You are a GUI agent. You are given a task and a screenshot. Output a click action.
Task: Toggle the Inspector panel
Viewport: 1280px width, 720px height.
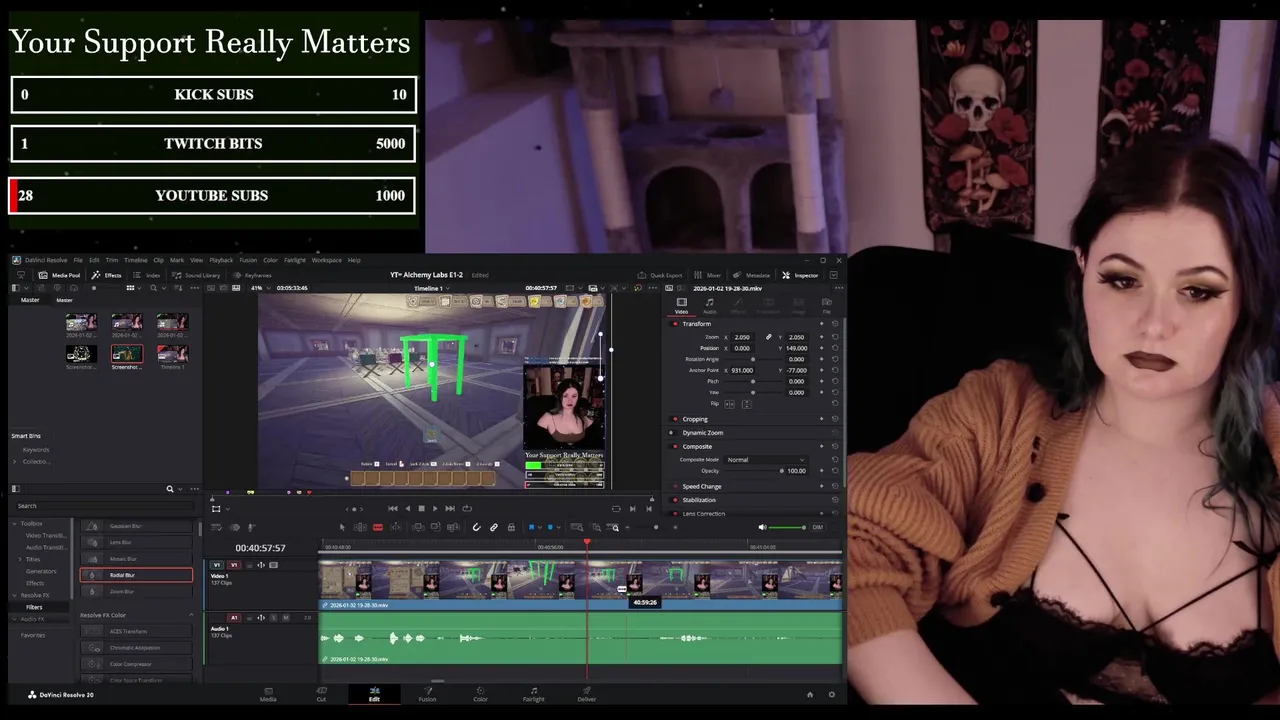[x=800, y=275]
